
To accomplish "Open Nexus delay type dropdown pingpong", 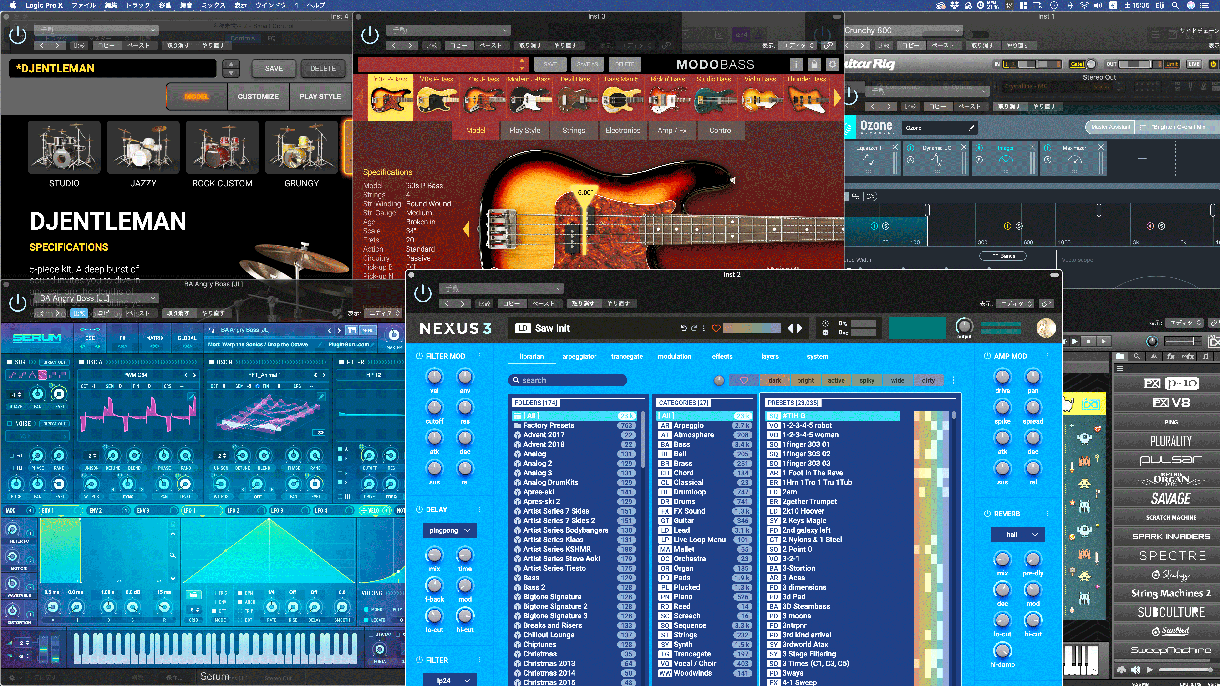I will pos(450,530).
